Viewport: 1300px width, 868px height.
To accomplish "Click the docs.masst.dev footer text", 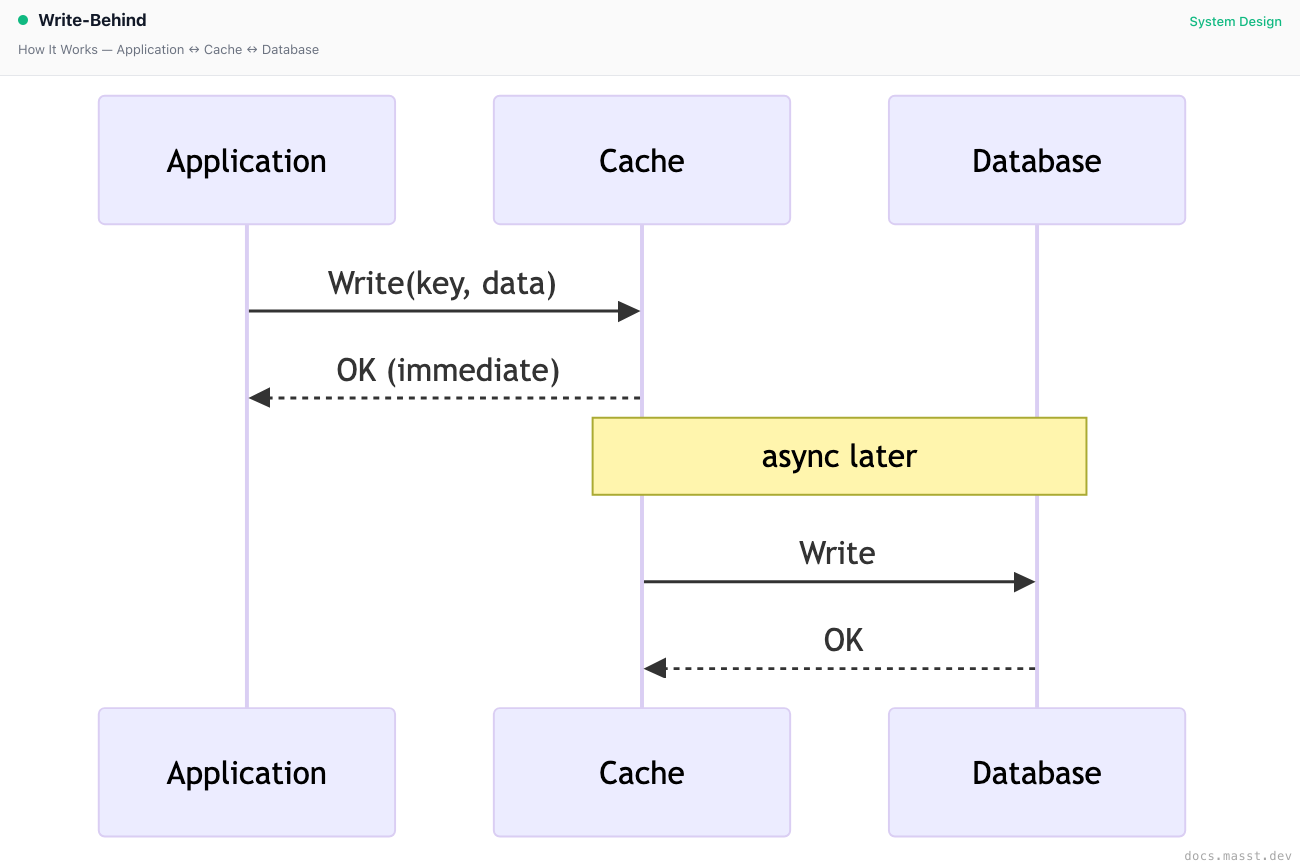I will pyautogui.click(x=1237, y=856).
